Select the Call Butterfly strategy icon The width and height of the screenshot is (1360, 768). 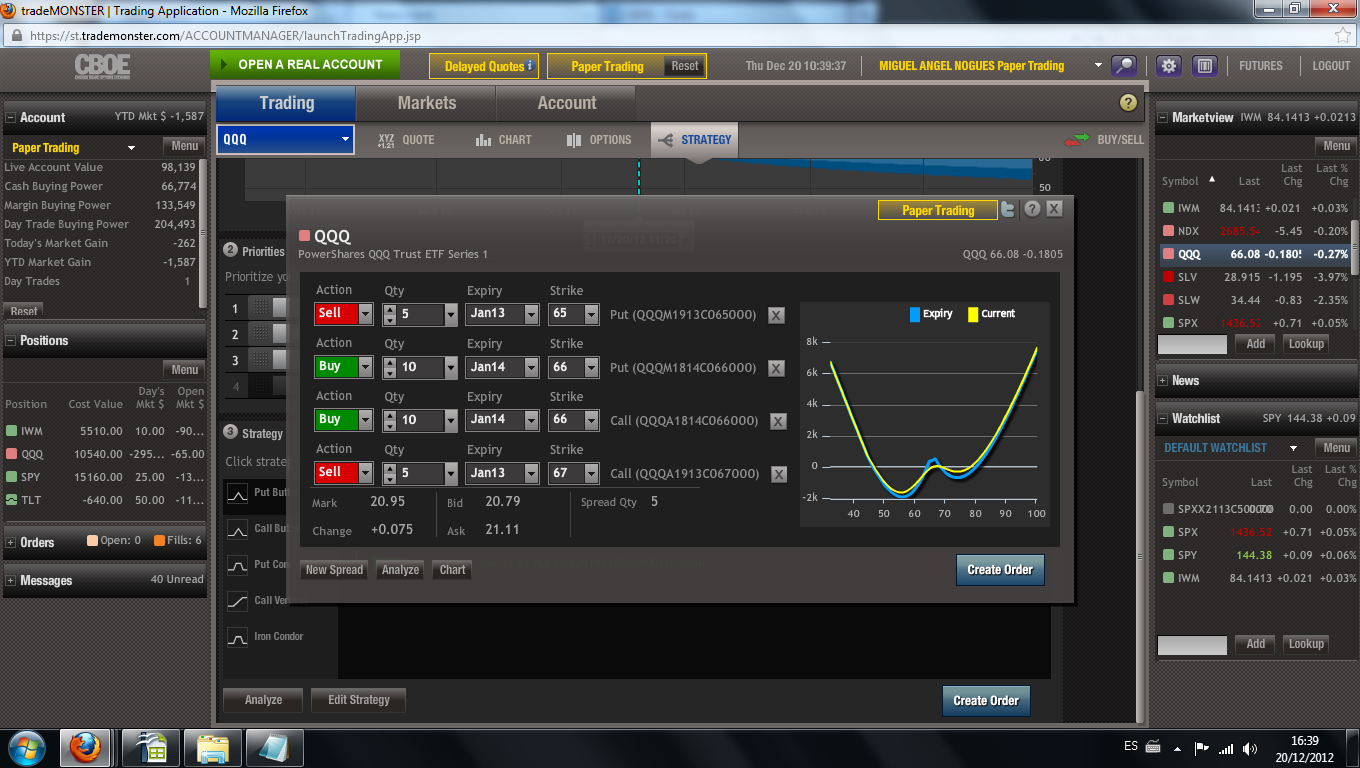238,530
